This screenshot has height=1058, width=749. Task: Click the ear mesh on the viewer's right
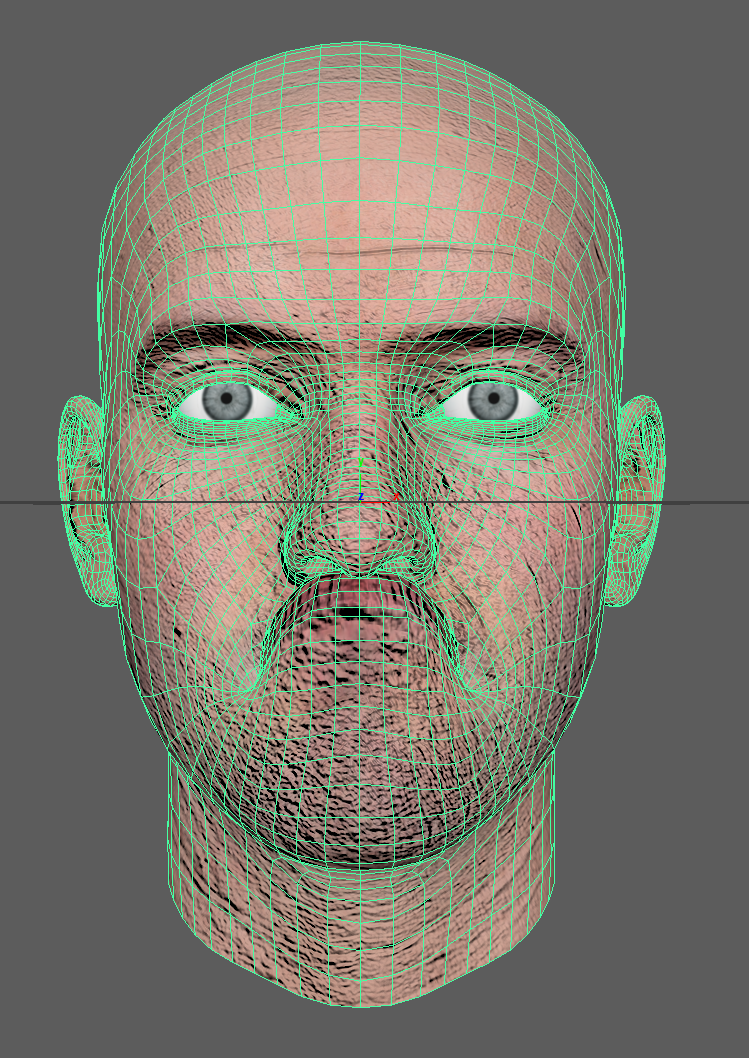pyautogui.click(x=635, y=501)
